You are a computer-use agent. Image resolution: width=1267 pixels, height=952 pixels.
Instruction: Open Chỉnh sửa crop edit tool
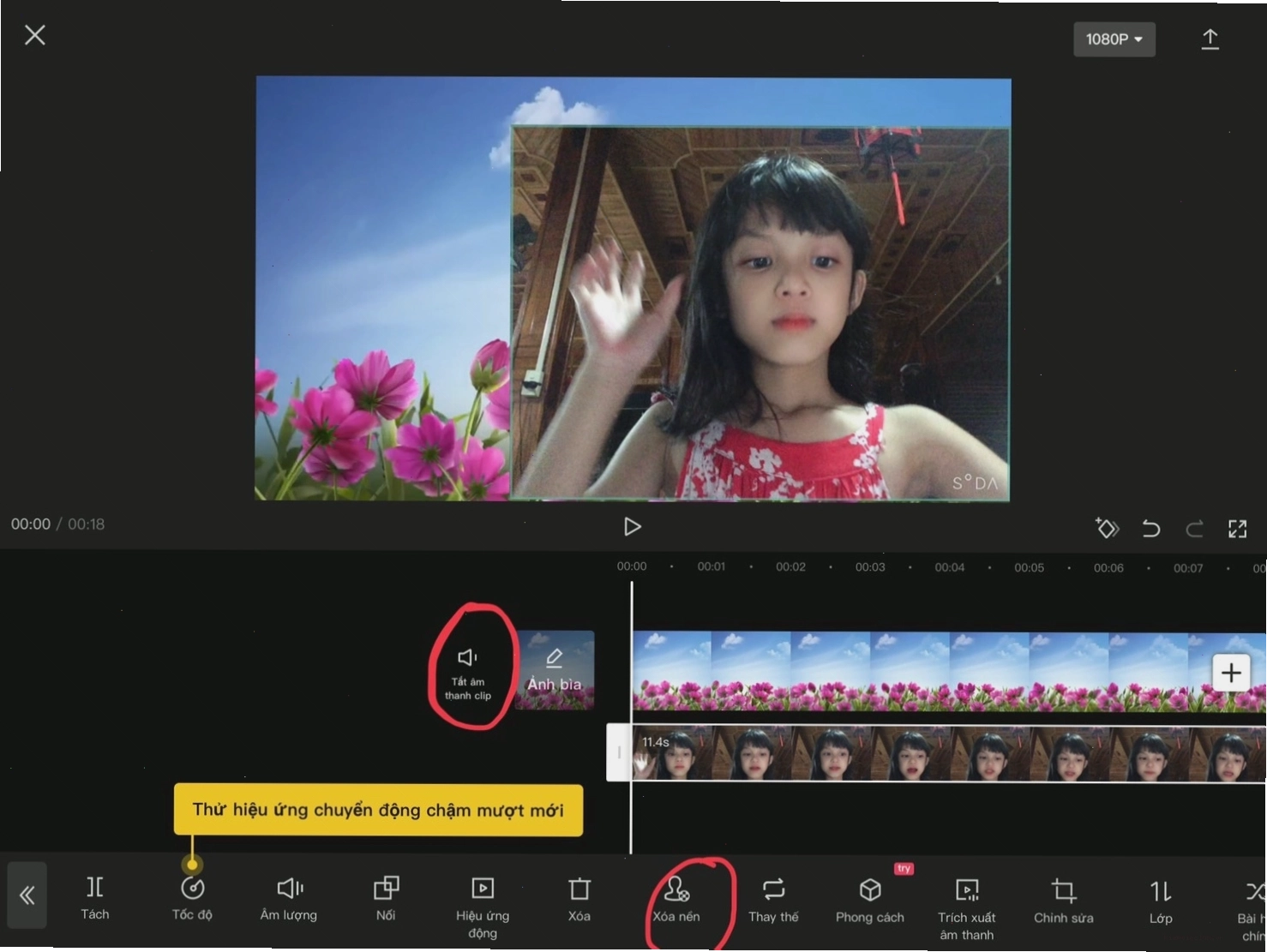point(1064,900)
